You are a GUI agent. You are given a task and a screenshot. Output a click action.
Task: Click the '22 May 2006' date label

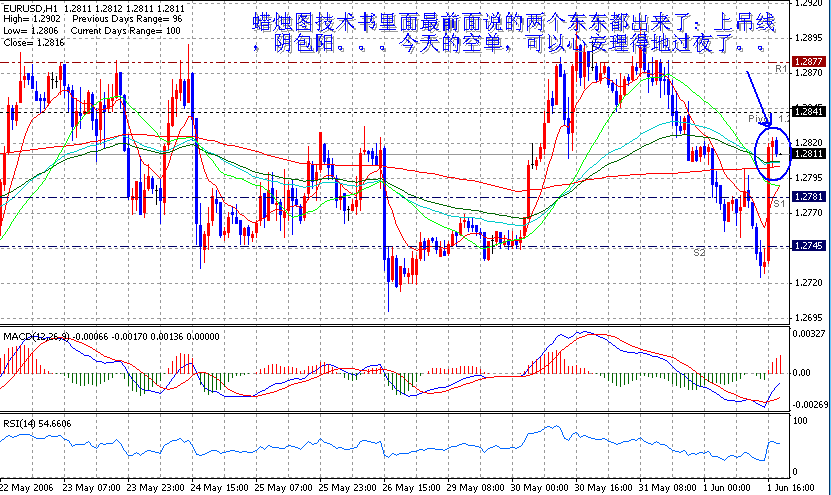[x=26, y=488]
